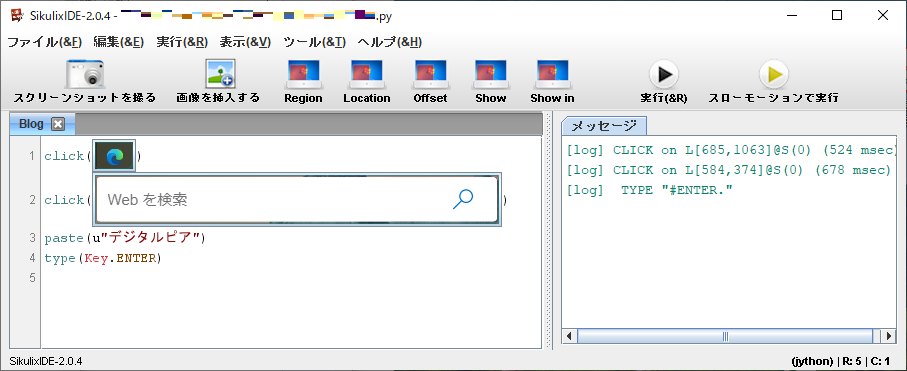Click the SikulixIDE-2.0.4 status bar text
Screen dimensions: 907x371
pos(46,361)
